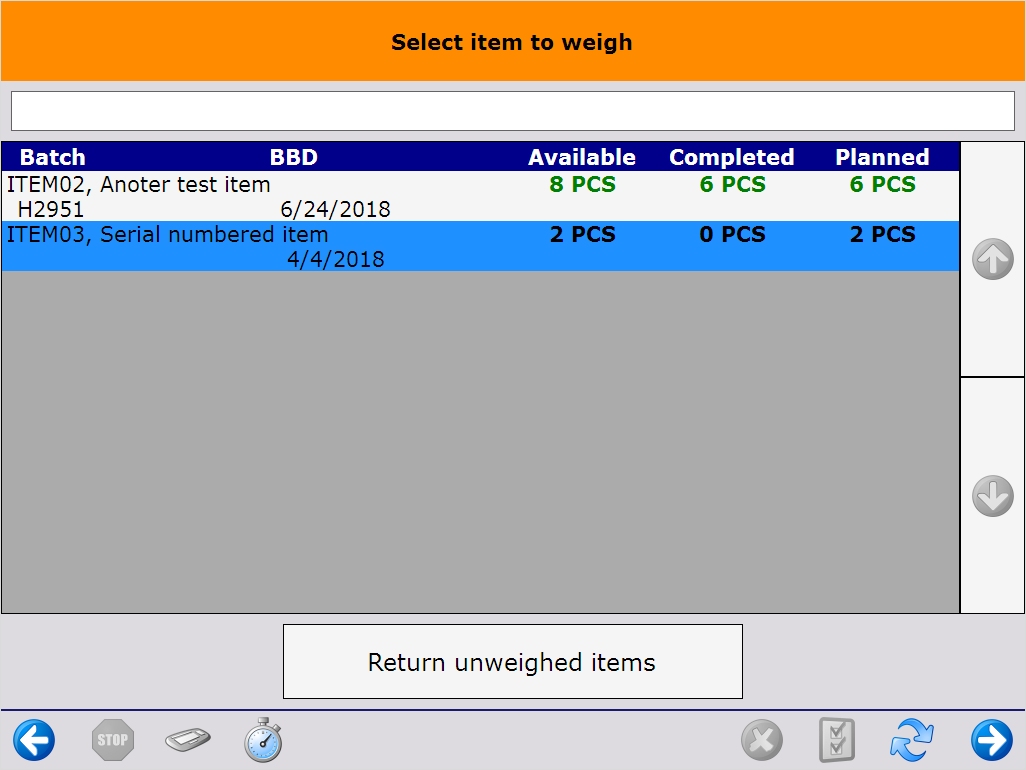Open the stopwatch timer icon
Viewport: 1026px width, 770px height.
[264, 740]
